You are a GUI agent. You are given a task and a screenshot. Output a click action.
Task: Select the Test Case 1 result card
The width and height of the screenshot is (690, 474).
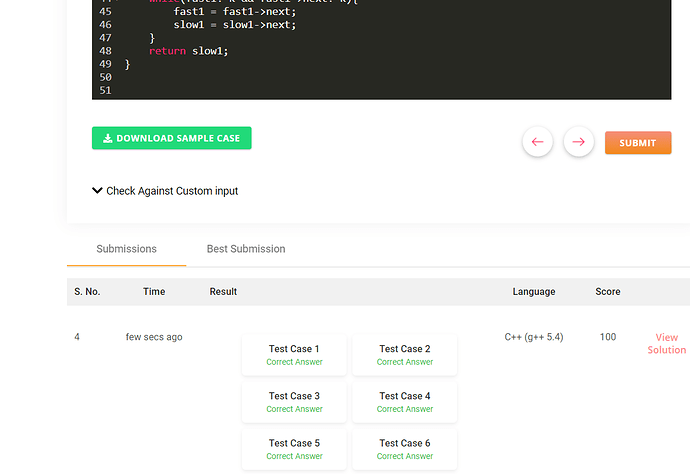[x=294, y=355]
